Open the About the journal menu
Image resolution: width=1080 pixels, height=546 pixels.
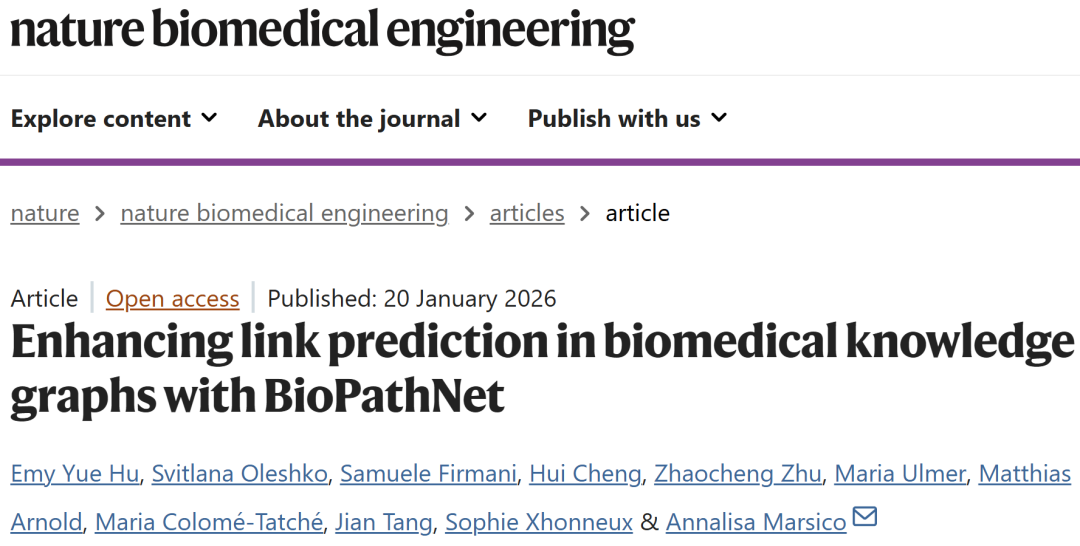tap(372, 119)
